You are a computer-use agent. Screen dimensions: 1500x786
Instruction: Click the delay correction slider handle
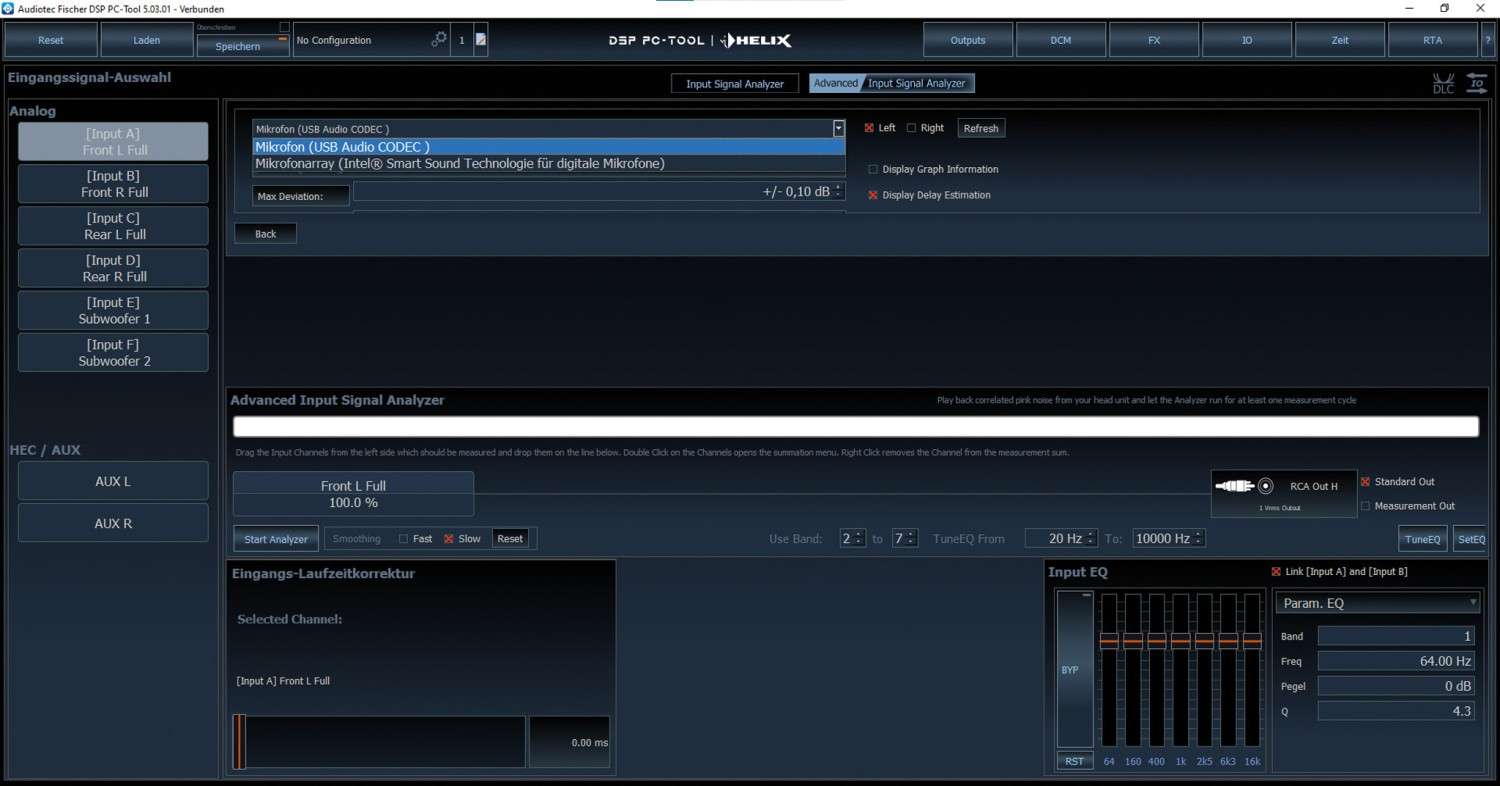[240, 742]
